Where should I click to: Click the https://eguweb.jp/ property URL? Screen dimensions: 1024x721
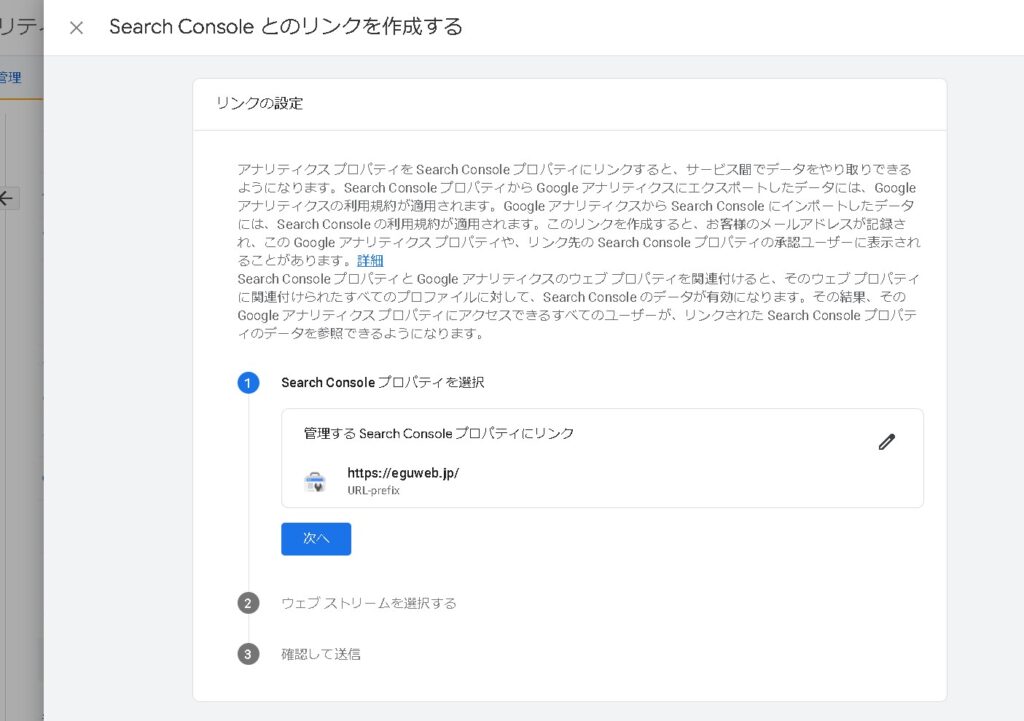403,473
